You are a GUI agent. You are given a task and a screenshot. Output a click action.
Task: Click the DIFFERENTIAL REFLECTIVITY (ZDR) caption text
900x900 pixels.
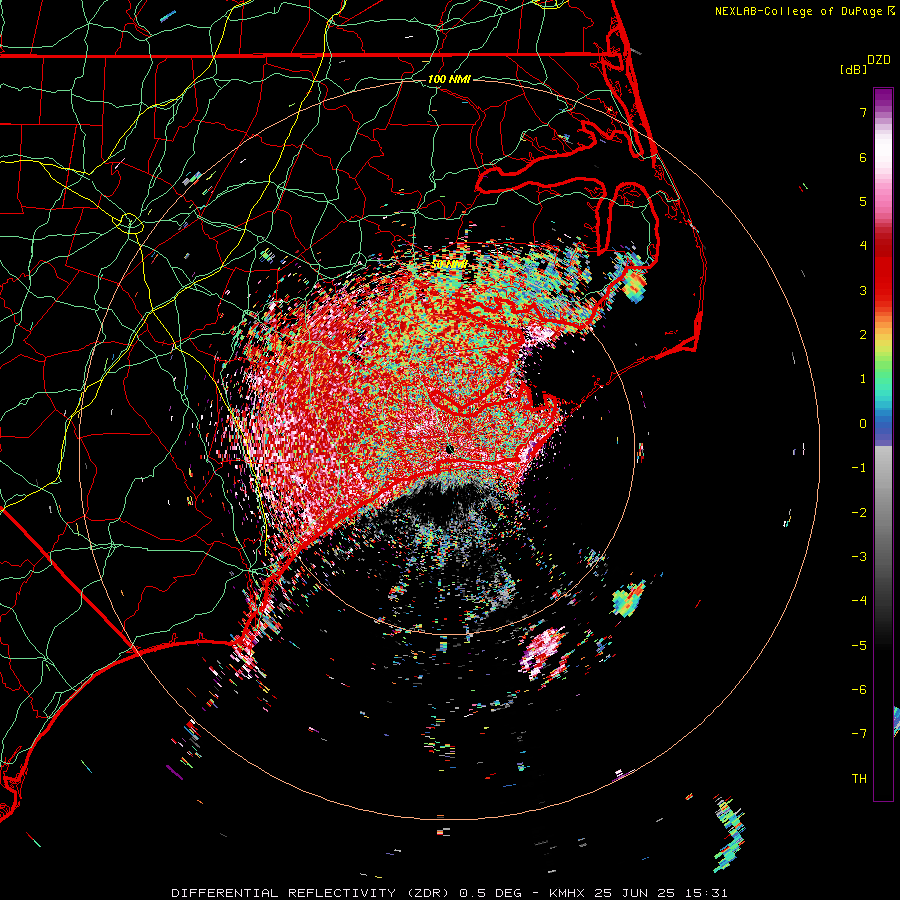[x=313, y=893]
